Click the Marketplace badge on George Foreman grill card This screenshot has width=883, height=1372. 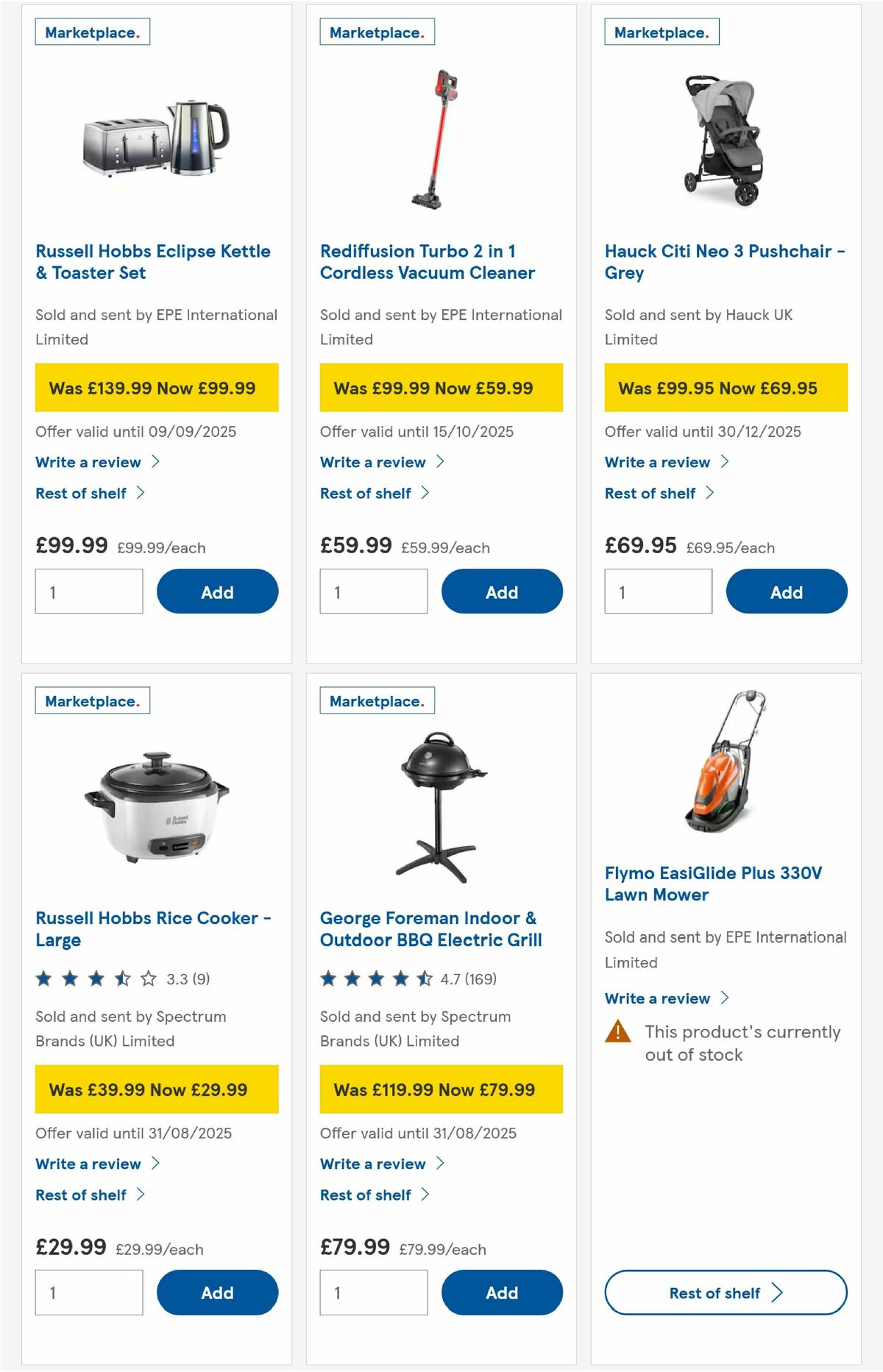[377, 701]
